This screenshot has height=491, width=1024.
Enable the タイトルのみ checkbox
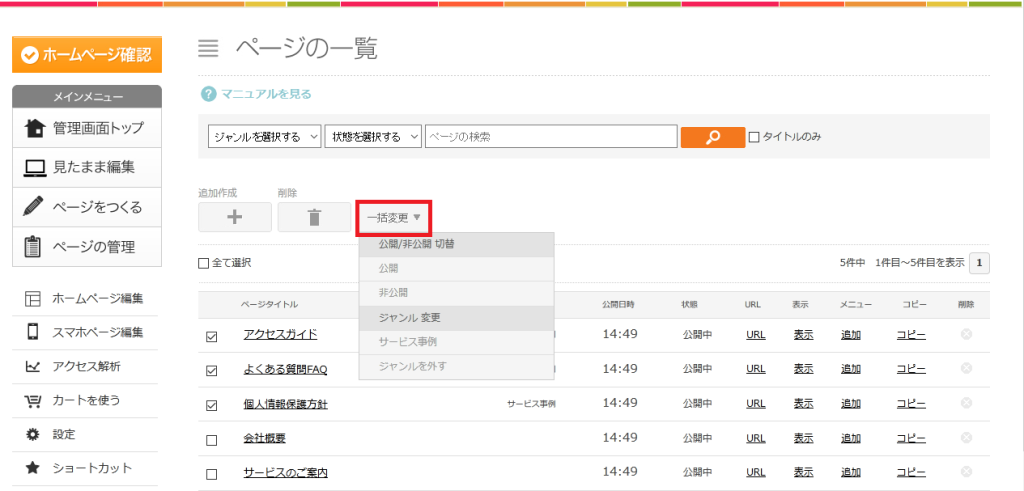pos(755,137)
